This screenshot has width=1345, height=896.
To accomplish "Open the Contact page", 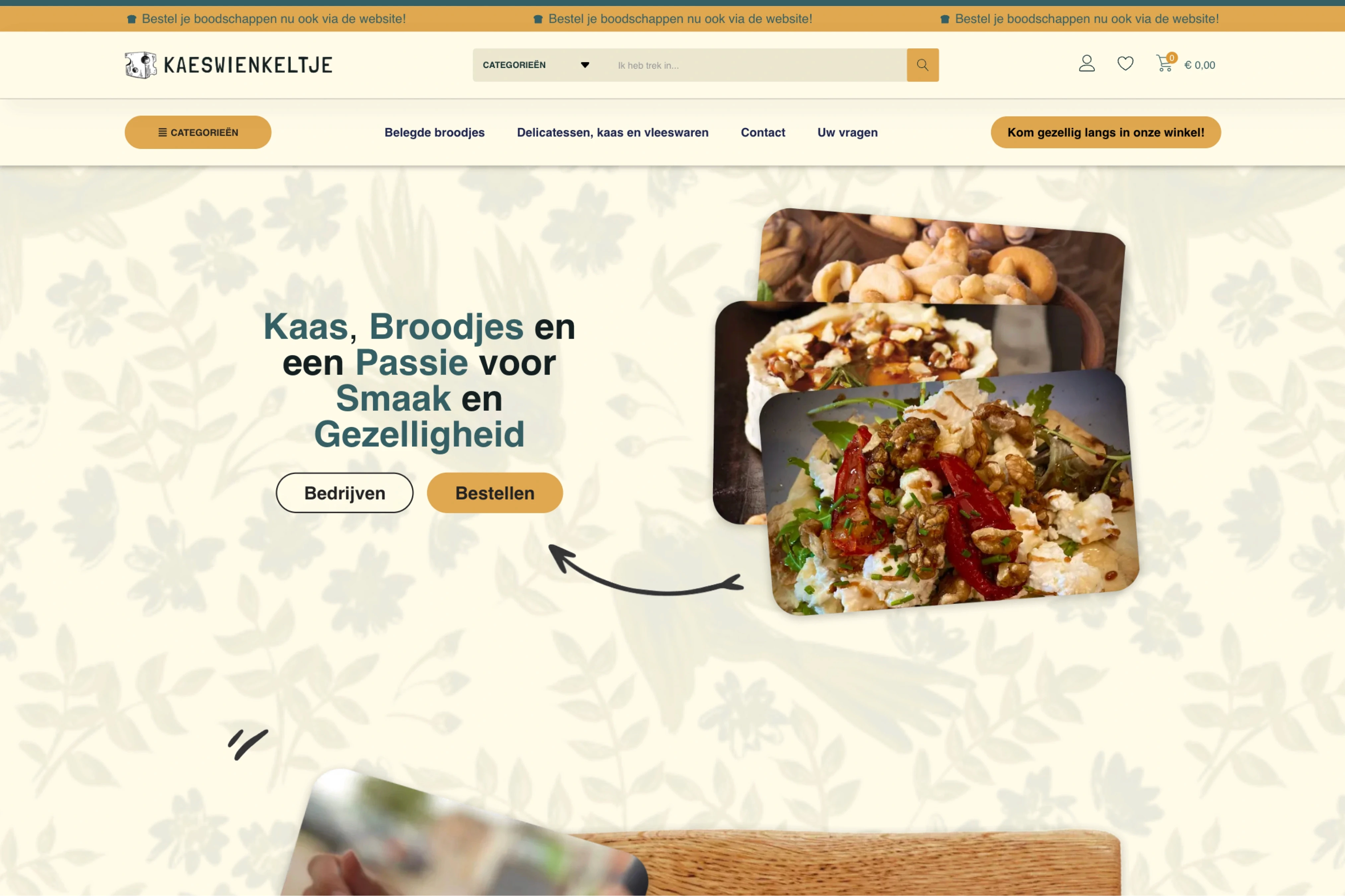I will [x=763, y=133].
